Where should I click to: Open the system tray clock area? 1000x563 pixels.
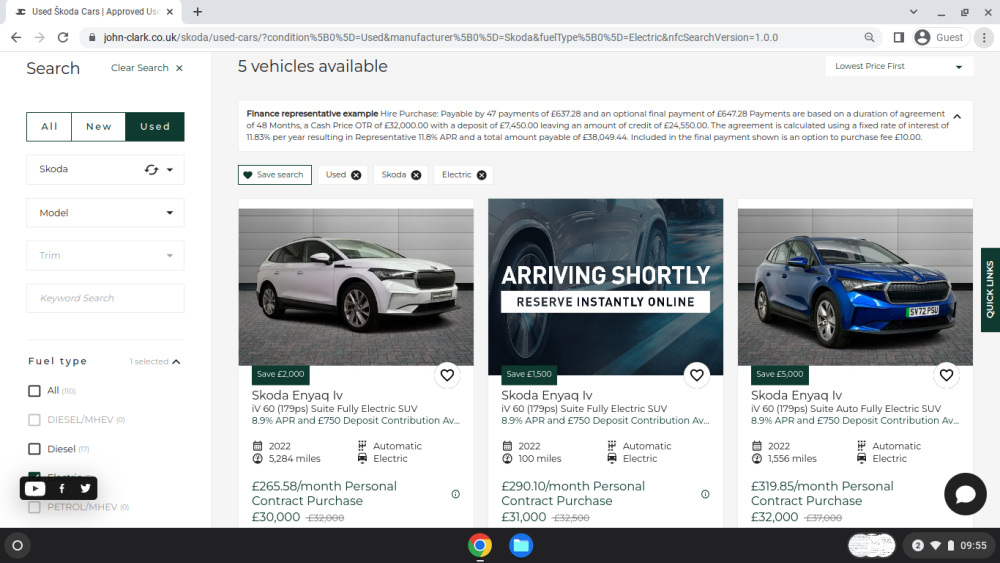[949, 545]
